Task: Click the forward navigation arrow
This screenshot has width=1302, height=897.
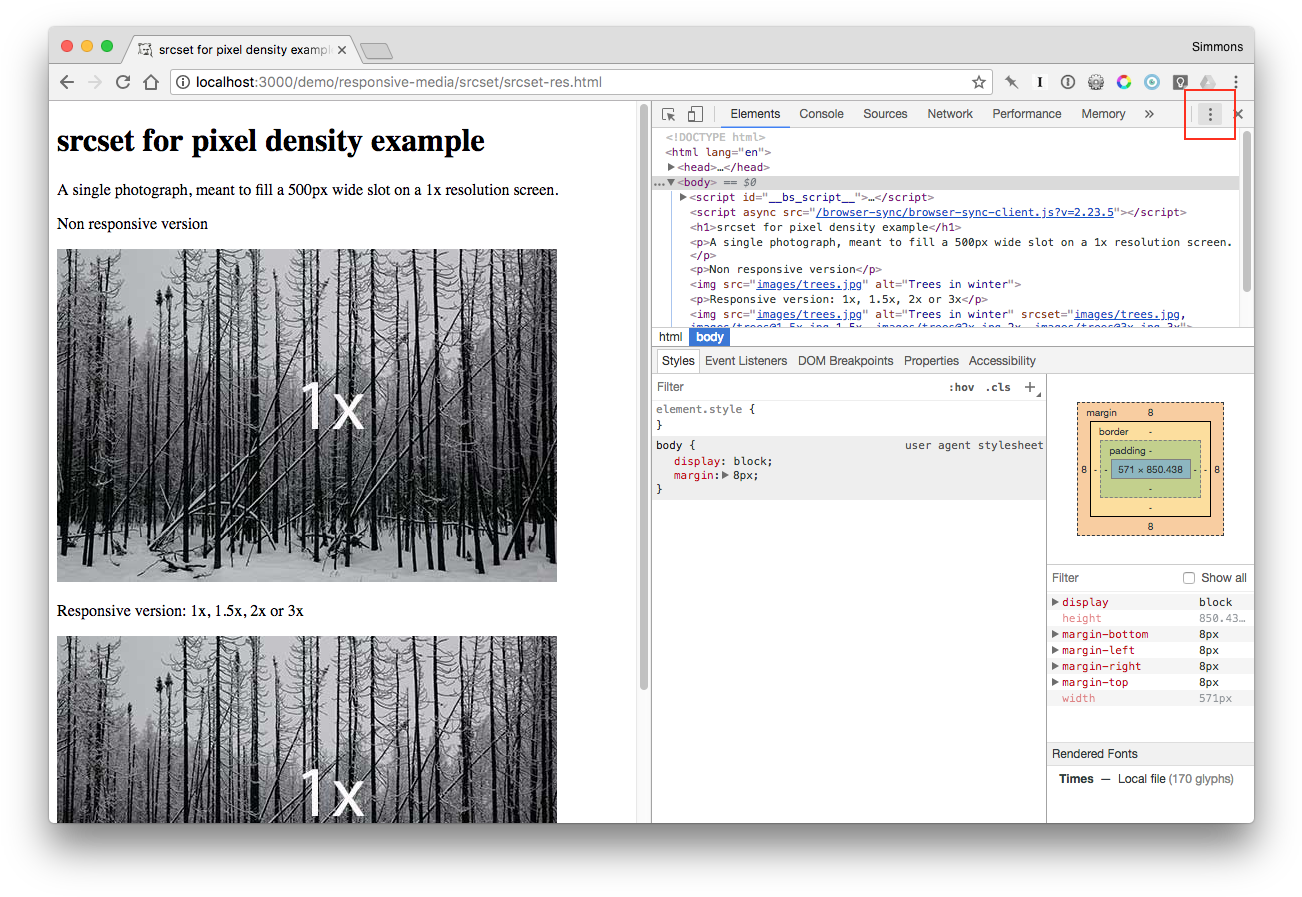Action: (x=95, y=82)
